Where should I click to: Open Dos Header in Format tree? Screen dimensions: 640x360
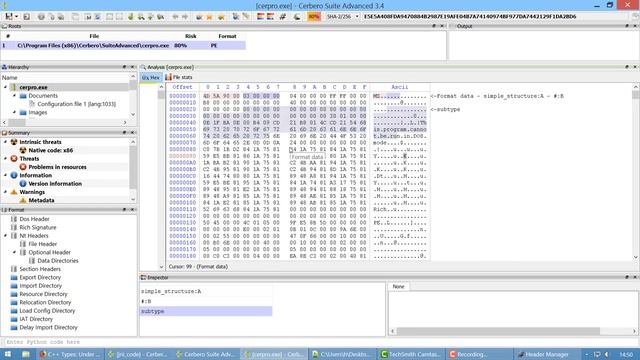[x=34, y=219]
